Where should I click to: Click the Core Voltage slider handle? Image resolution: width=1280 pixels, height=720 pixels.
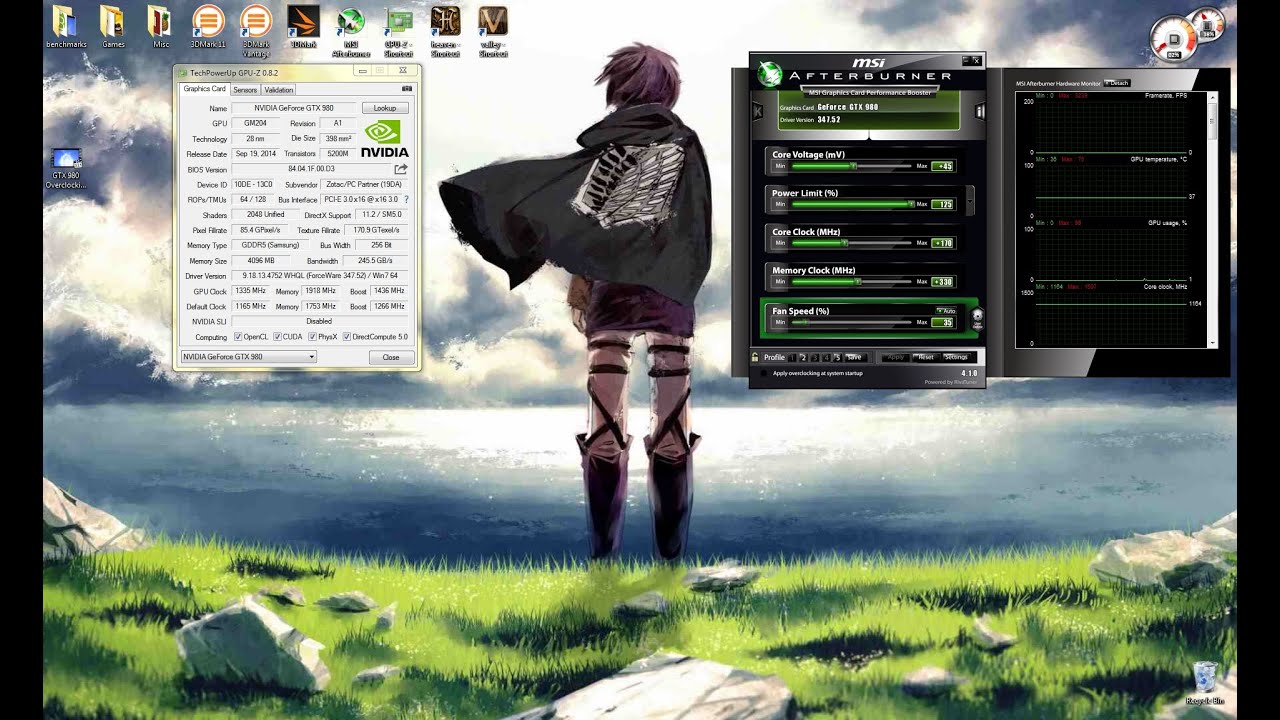tap(853, 165)
